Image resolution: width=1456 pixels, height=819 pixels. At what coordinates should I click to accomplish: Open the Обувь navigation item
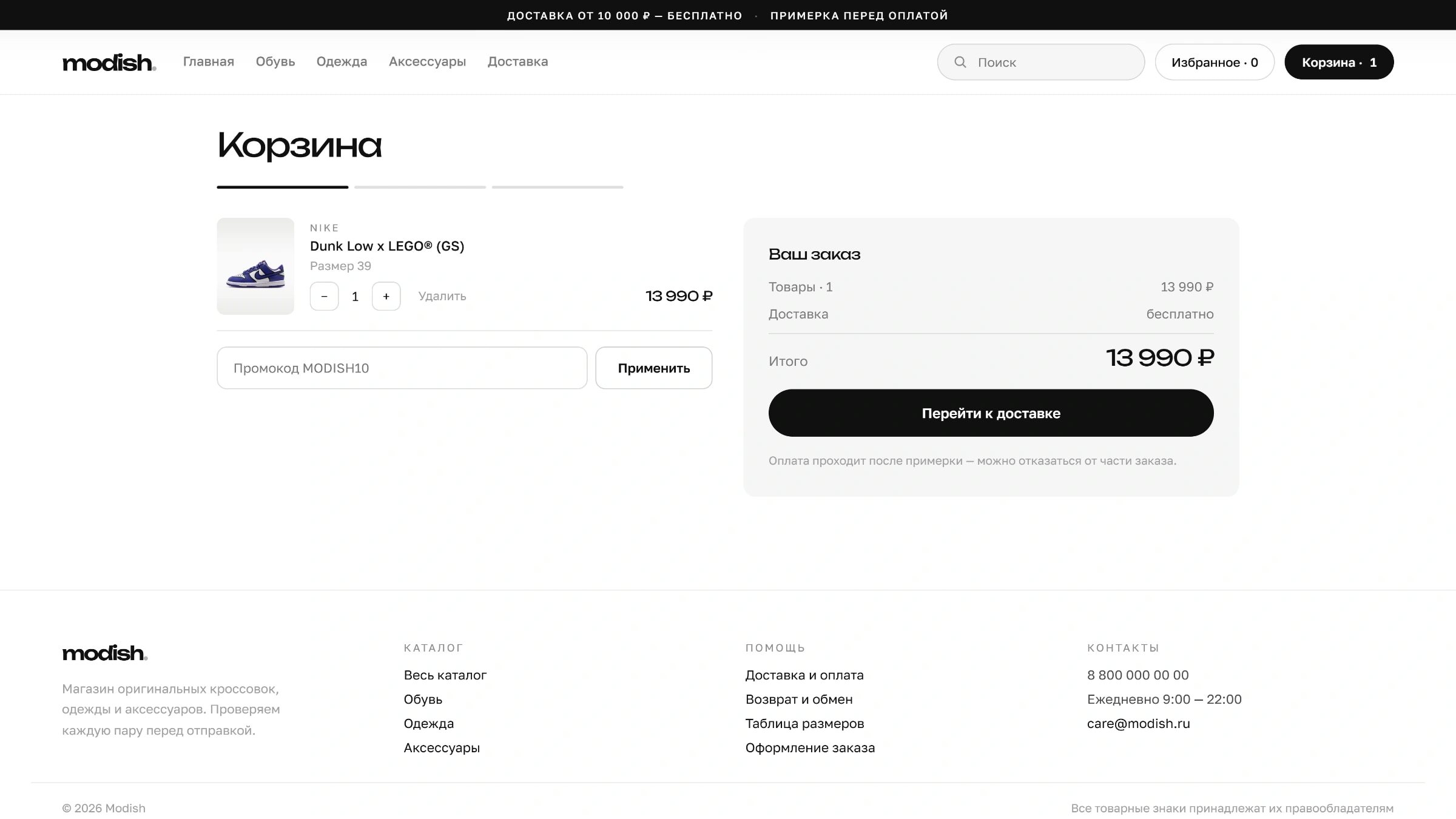(x=275, y=62)
